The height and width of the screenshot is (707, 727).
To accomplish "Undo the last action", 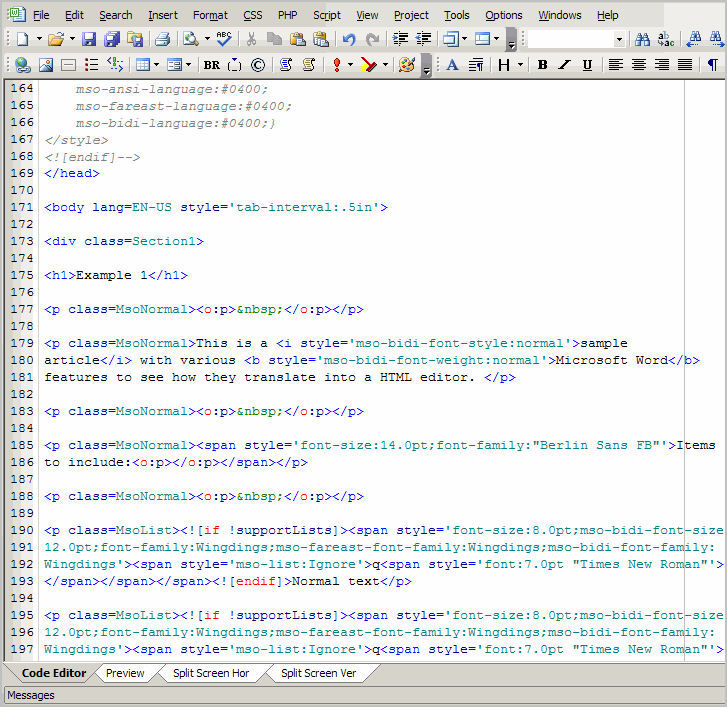I will coord(349,39).
